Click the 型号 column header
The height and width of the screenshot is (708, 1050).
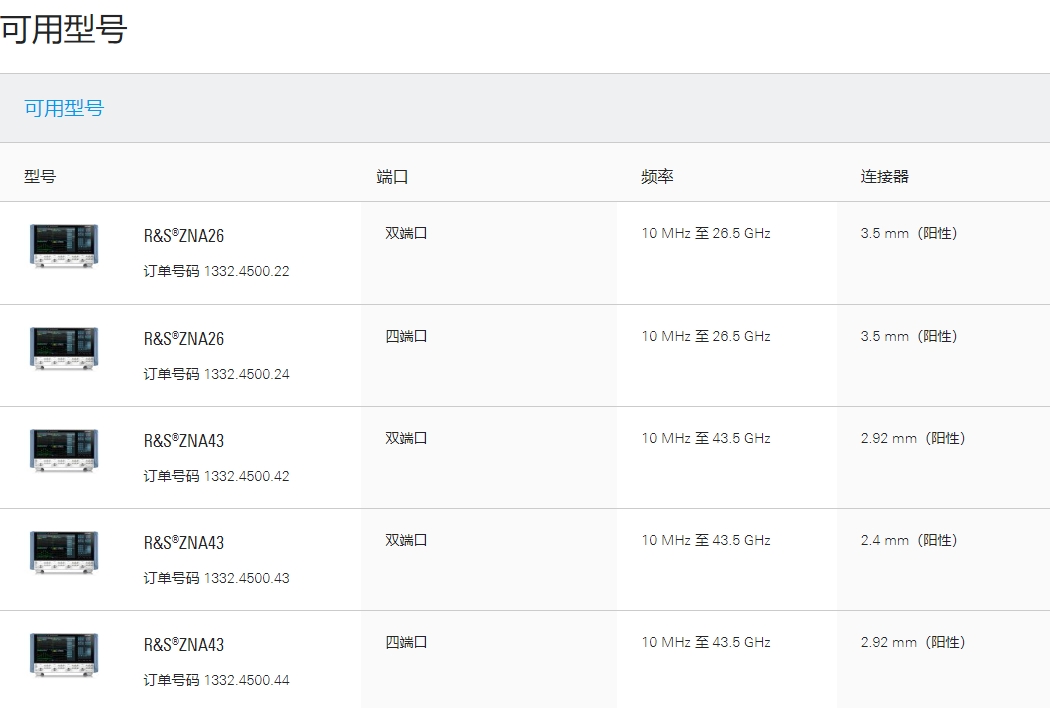point(40,177)
